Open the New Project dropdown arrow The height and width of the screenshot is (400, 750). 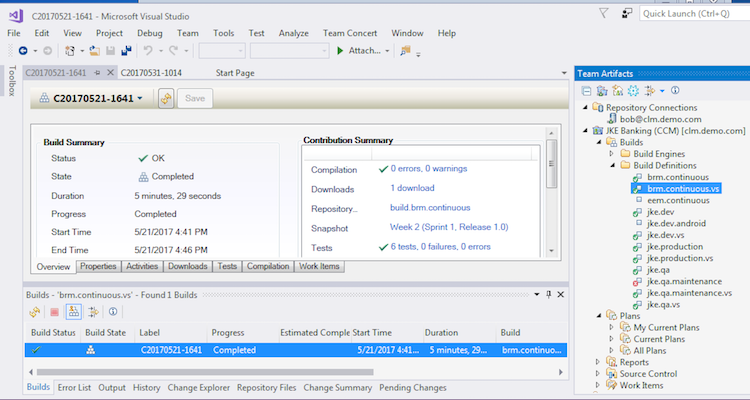[x=82, y=51]
